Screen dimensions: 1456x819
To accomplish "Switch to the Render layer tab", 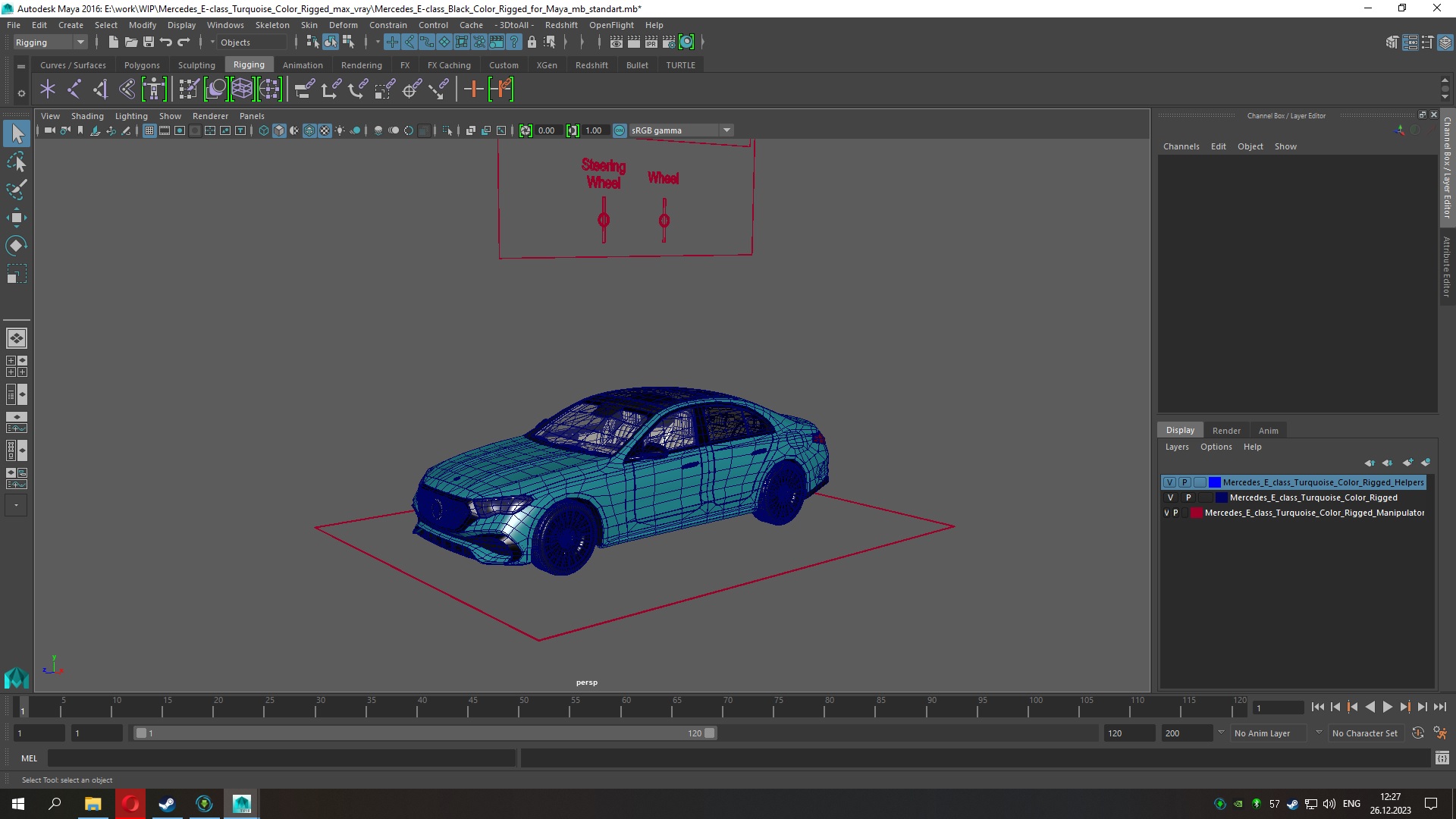I will 1226,431.
